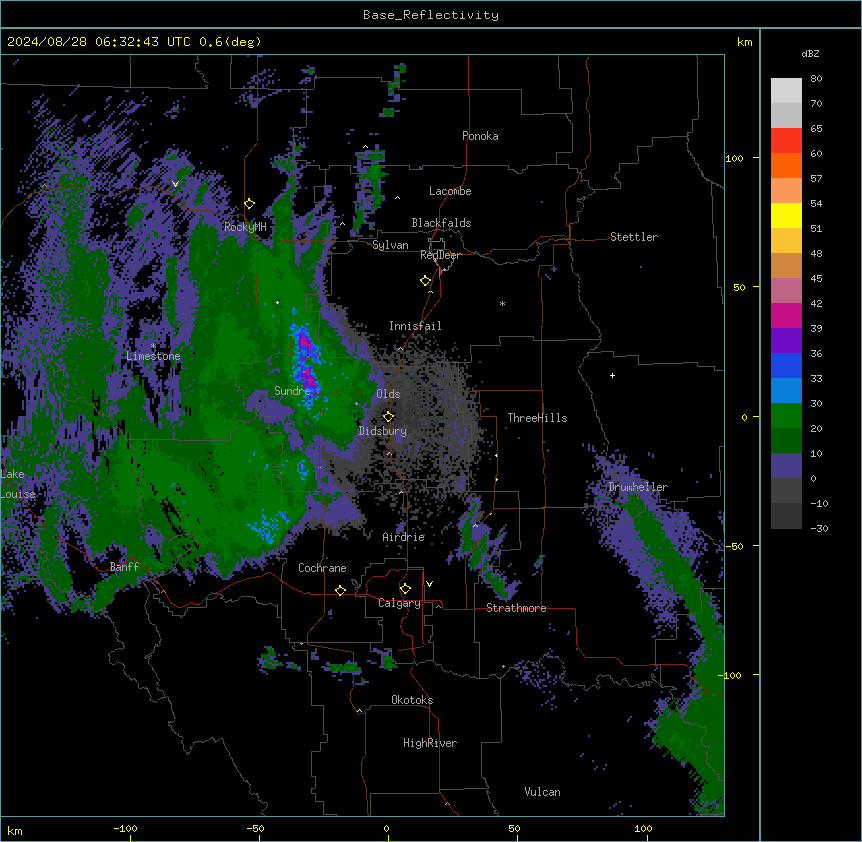
Task: Pick the red 60-65 dBZ legend swatch
Action: [x=786, y=141]
